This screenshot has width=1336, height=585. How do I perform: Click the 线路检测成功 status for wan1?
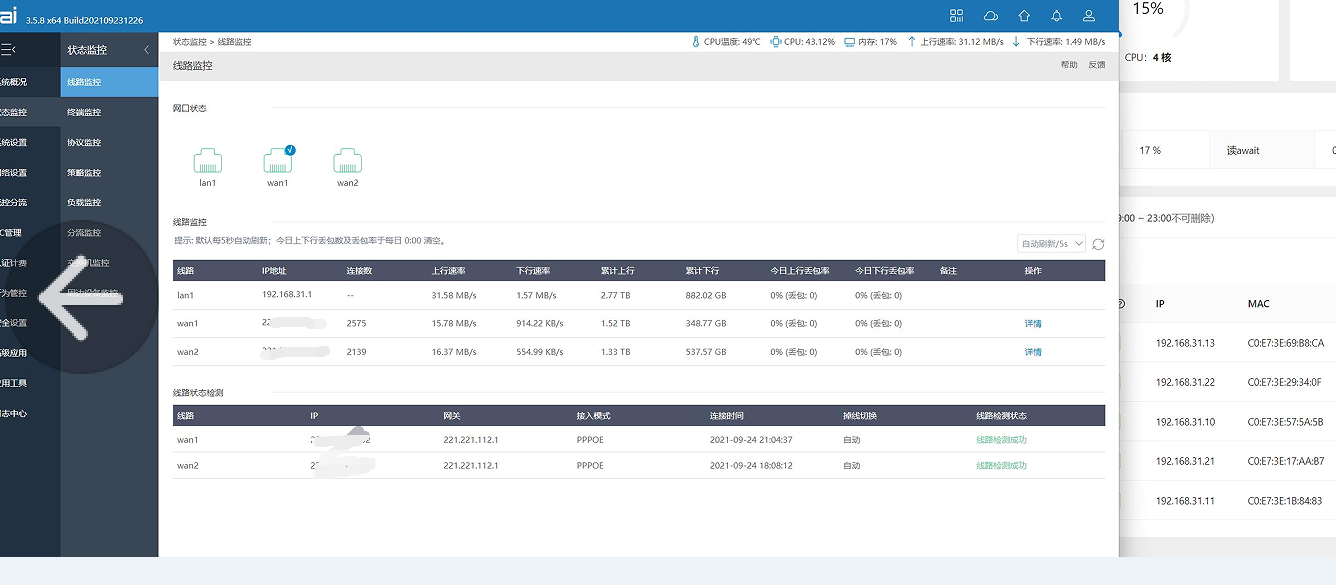pyautogui.click(x=1001, y=440)
